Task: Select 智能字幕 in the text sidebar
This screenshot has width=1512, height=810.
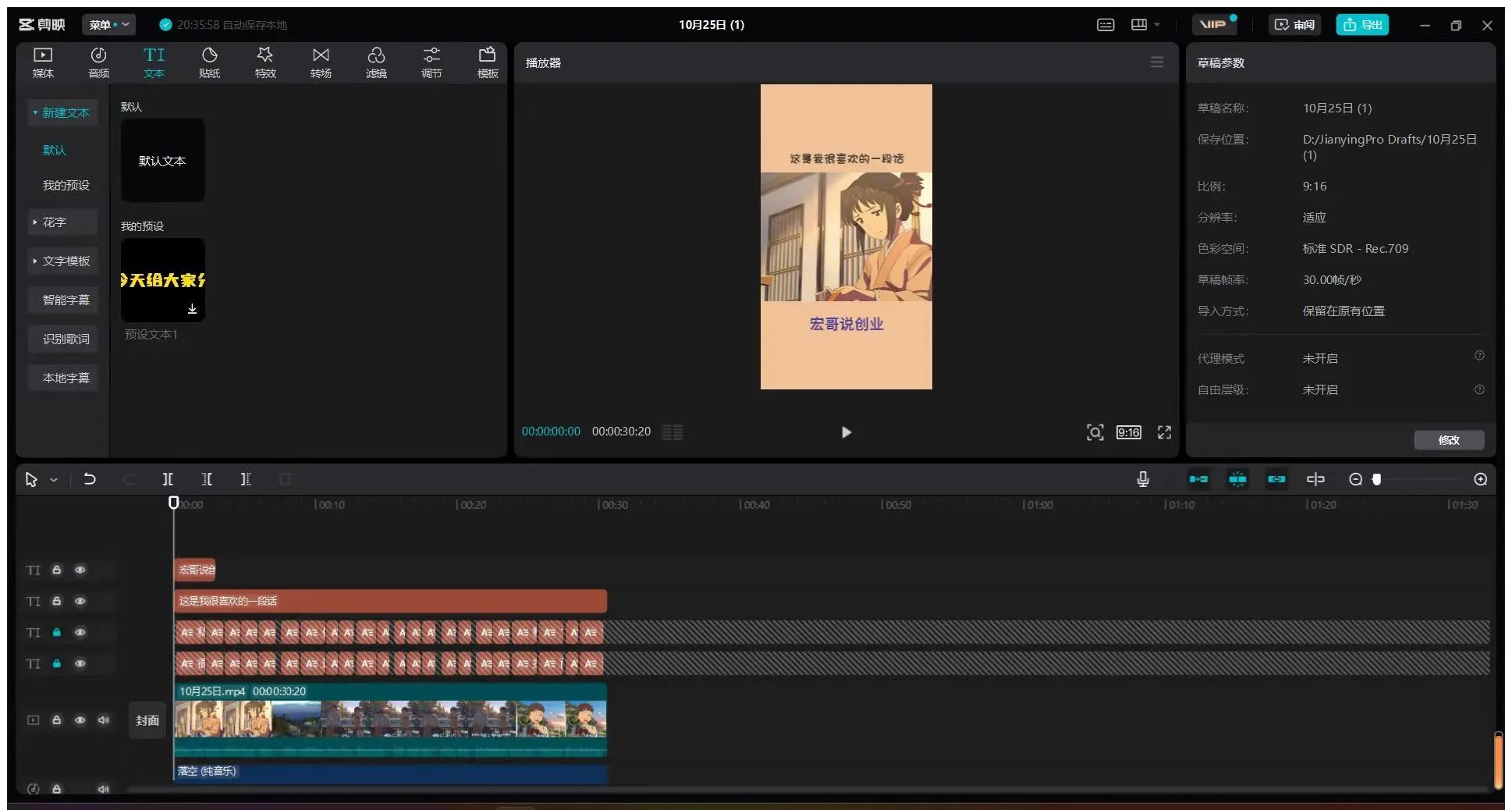Action: point(66,300)
